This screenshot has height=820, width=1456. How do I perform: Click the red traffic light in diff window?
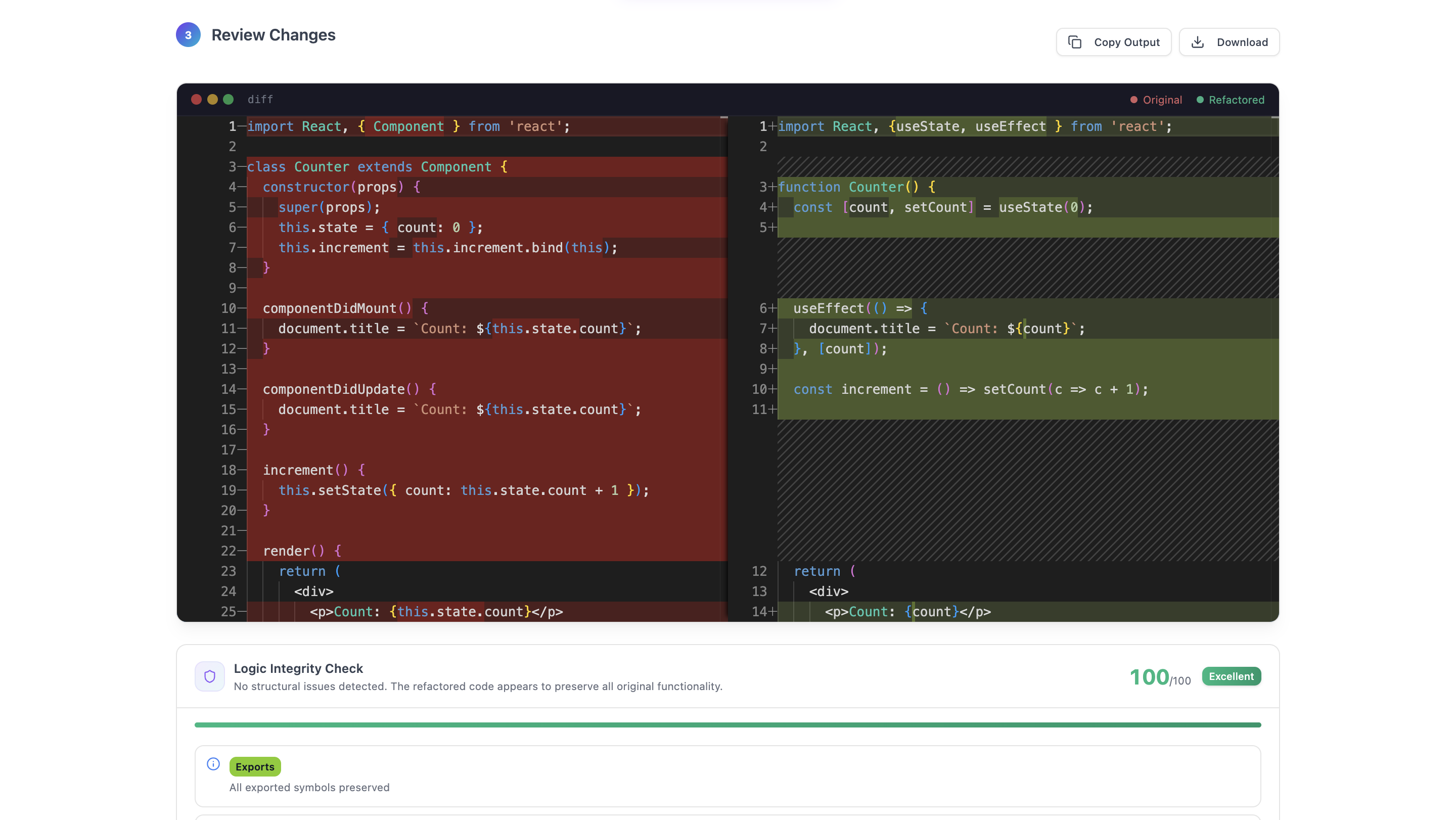(x=196, y=100)
